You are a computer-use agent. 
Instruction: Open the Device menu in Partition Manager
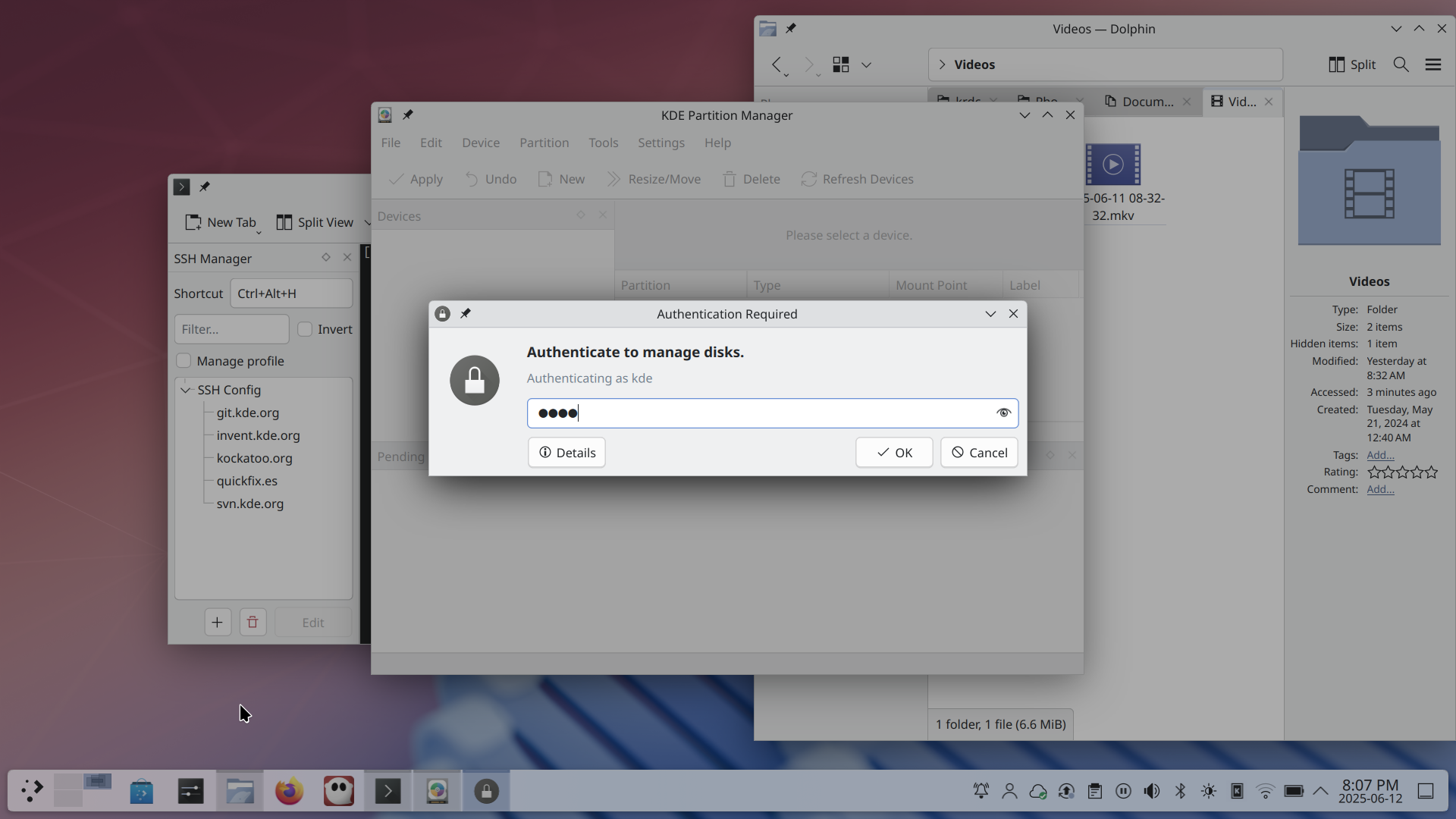[x=481, y=143]
